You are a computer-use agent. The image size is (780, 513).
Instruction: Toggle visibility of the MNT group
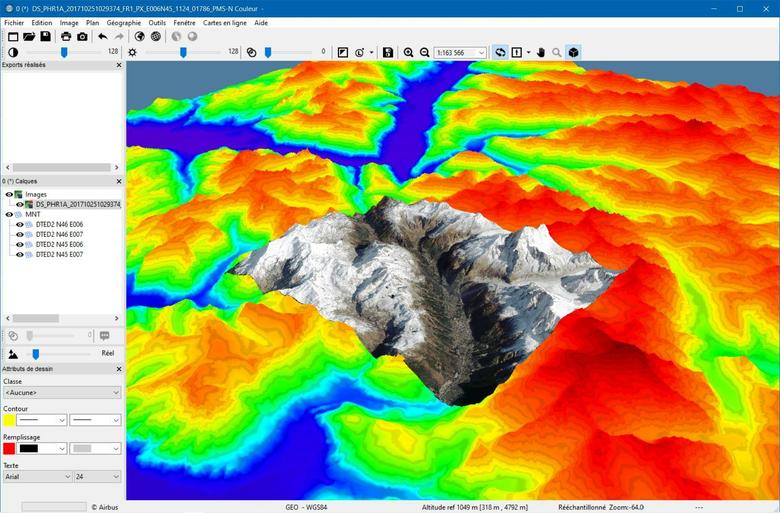9,214
